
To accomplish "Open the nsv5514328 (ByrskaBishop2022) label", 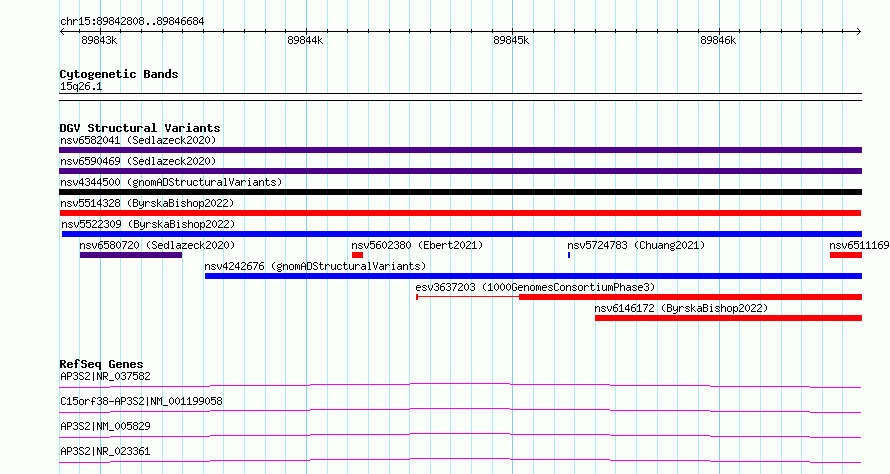I will click(x=147, y=203).
